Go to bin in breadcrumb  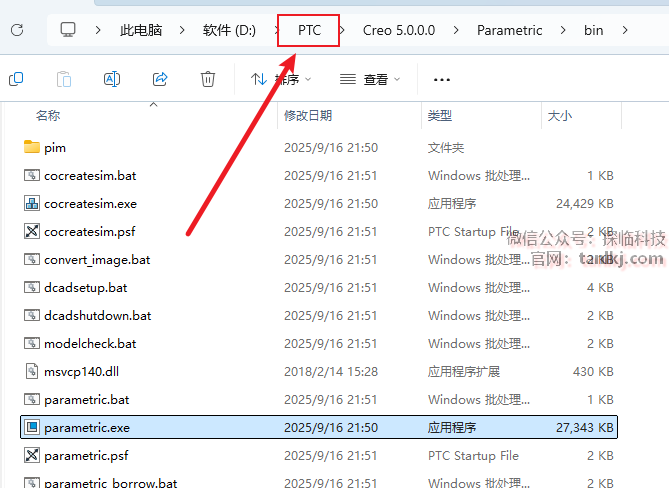[593, 30]
